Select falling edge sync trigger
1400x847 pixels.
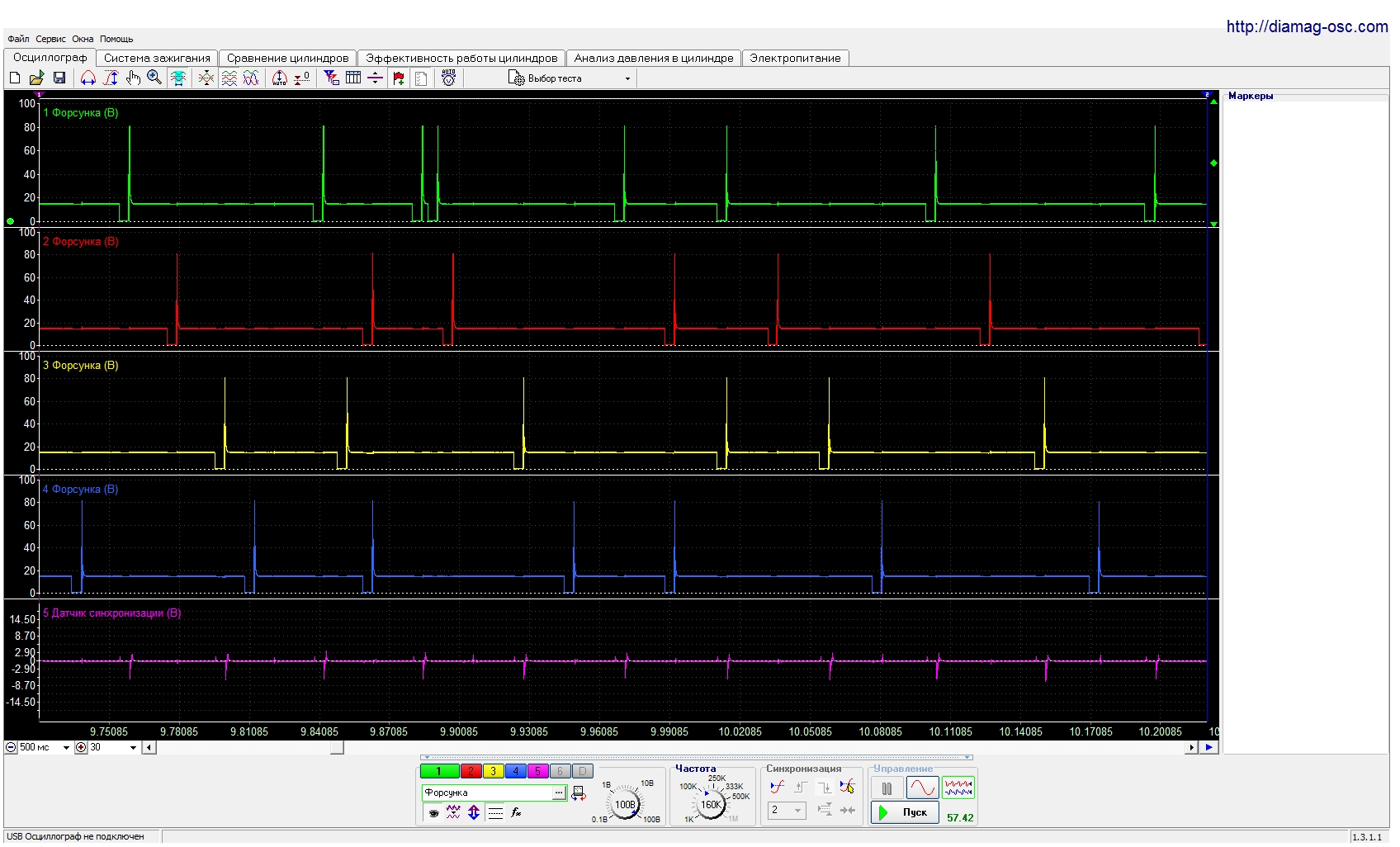coord(824,788)
